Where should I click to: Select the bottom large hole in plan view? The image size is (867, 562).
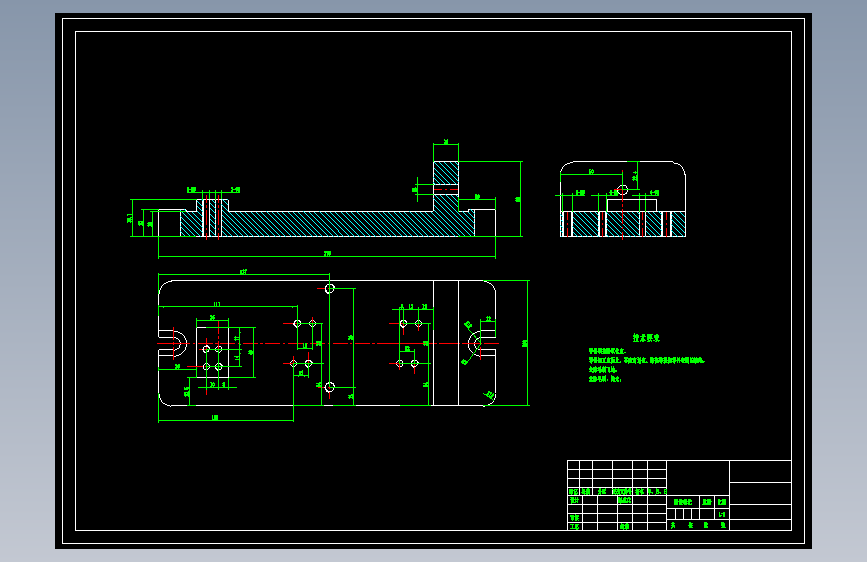coord(330,387)
